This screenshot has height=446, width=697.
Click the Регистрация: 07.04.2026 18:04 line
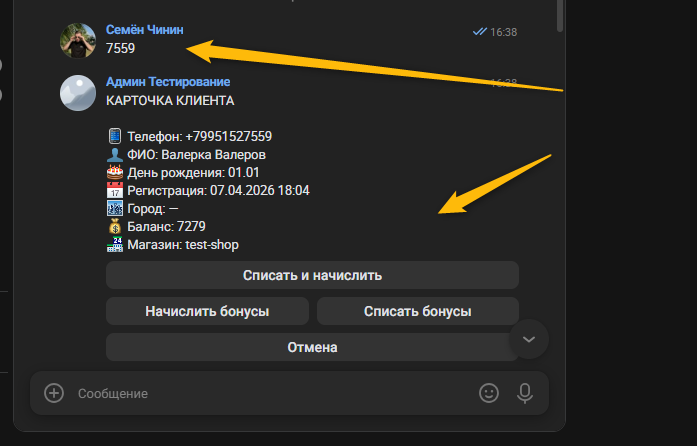[x=218, y=191]
